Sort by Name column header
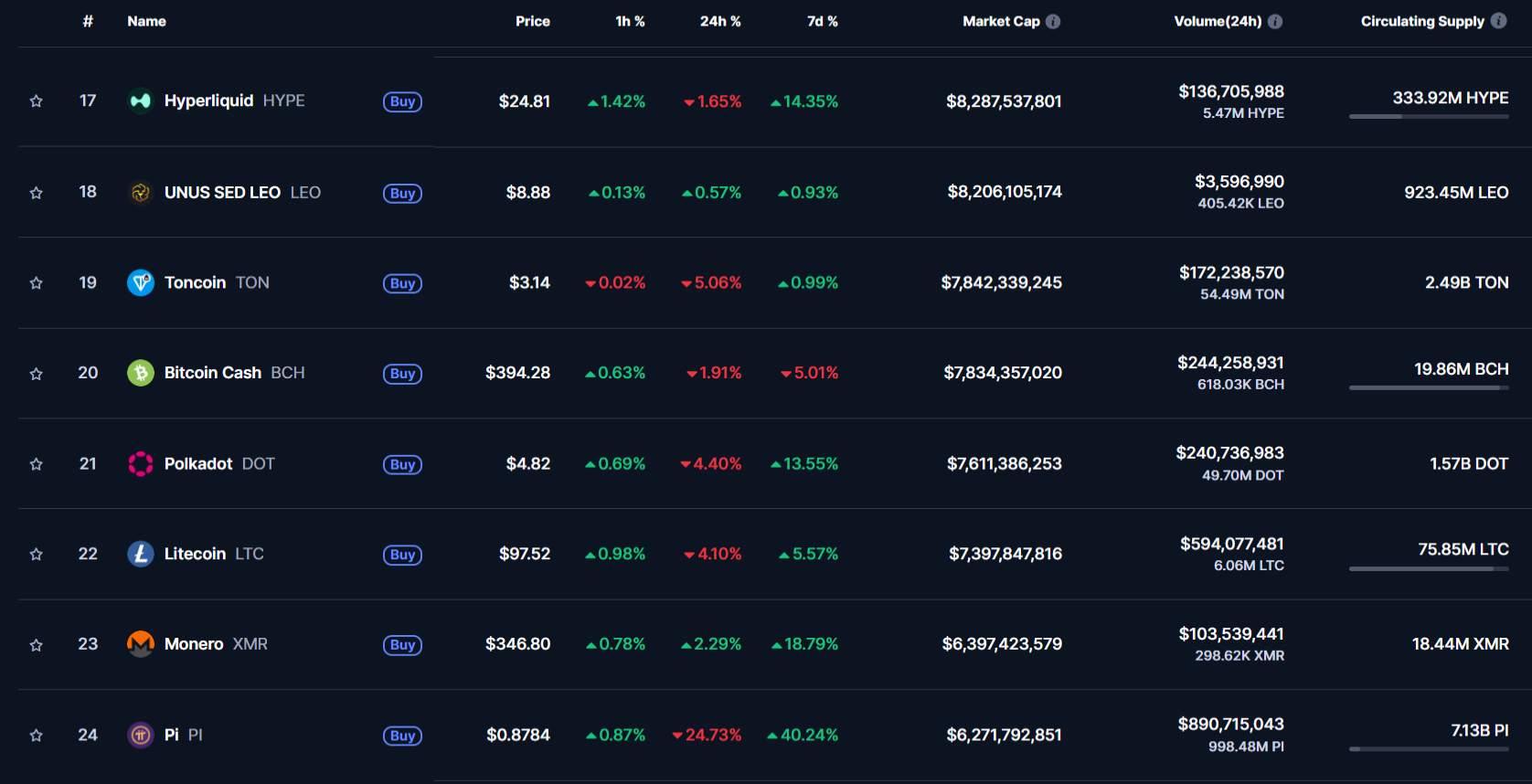Image resolution: width=1532 pixels, height=784 pixels. pos(146,21)
